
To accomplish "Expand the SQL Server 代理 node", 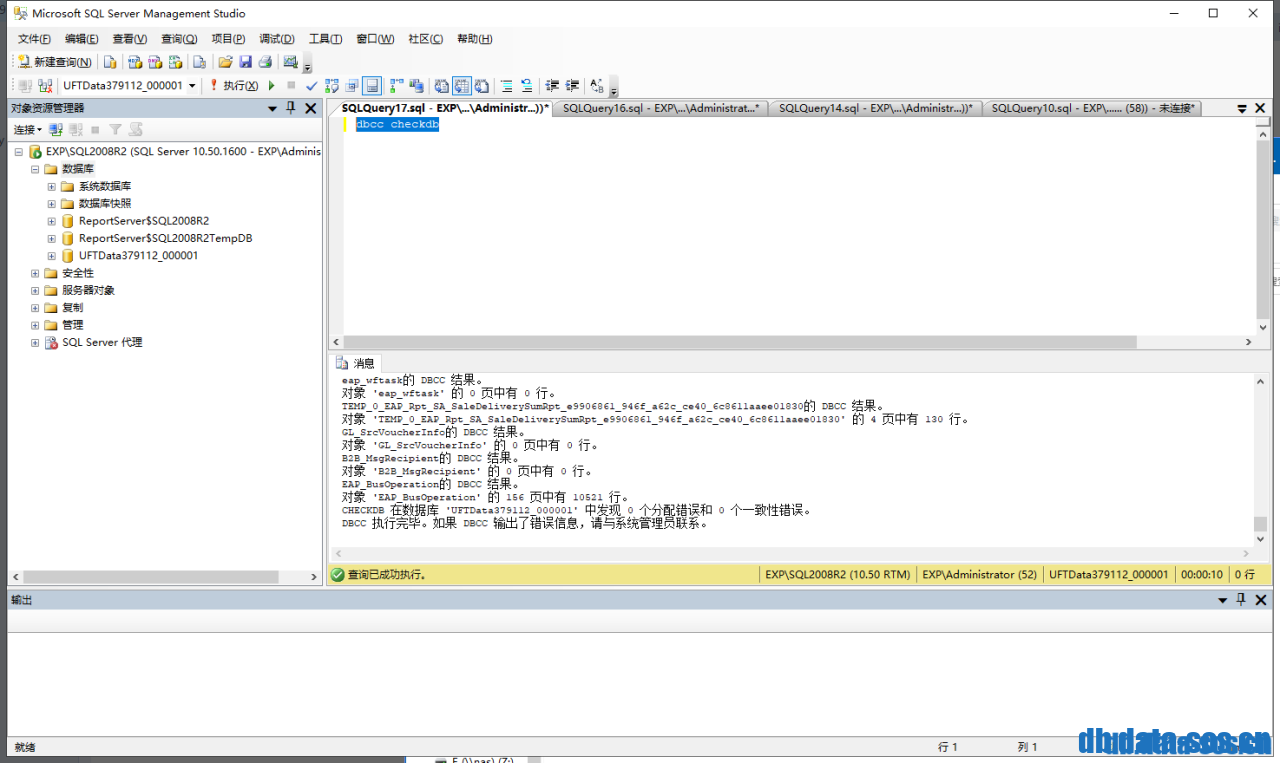I will (x=35, y=342).
